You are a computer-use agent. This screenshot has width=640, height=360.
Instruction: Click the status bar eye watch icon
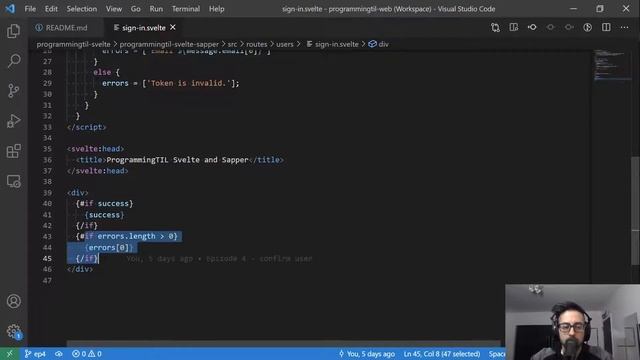(59, 354)
